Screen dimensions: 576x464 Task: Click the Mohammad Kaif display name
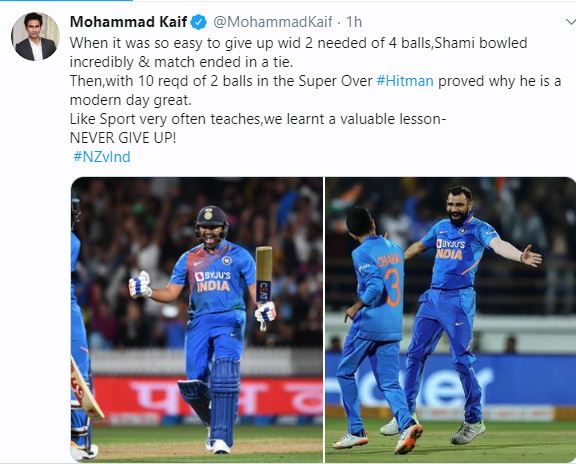[x=129, y=22]
